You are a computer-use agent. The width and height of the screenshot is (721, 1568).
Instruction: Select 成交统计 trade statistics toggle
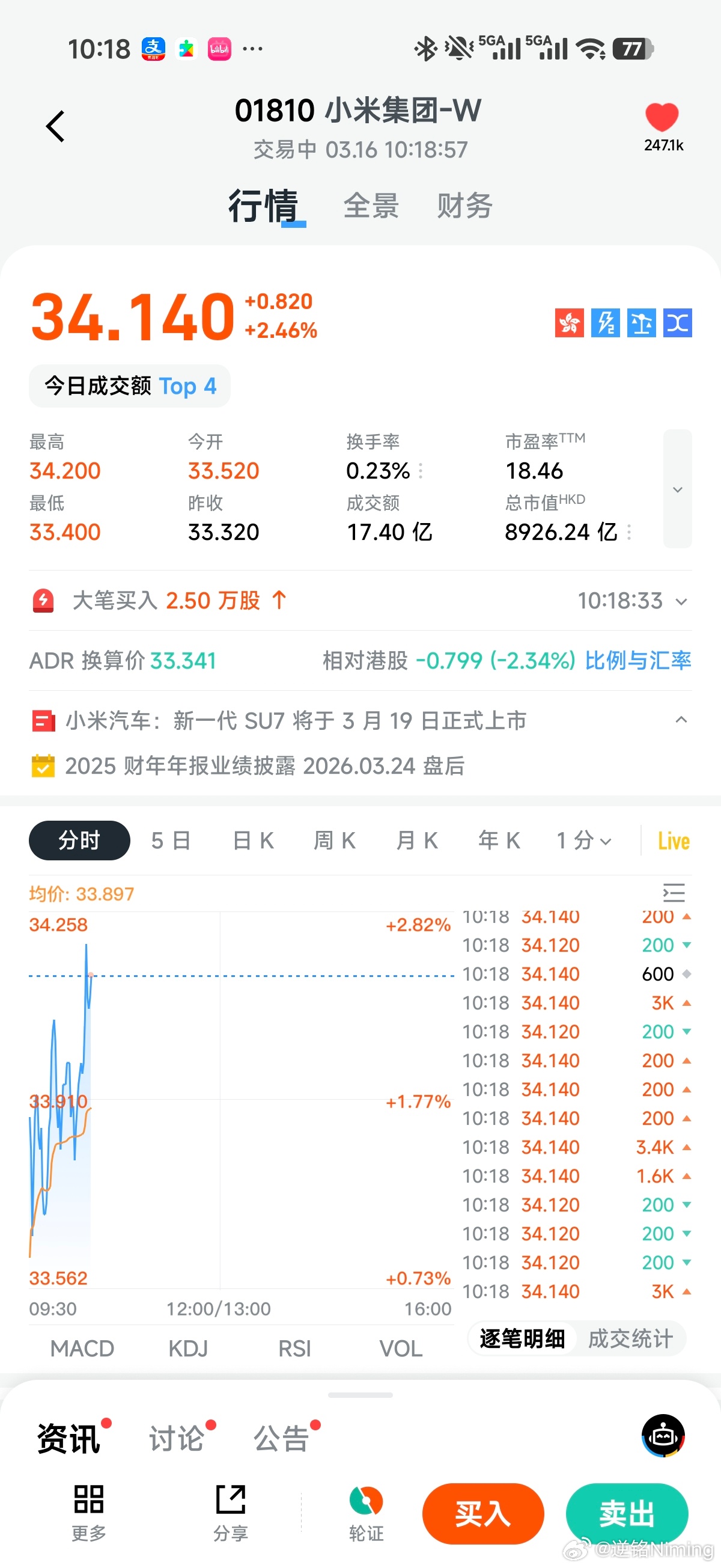[x=630, y=1338]
